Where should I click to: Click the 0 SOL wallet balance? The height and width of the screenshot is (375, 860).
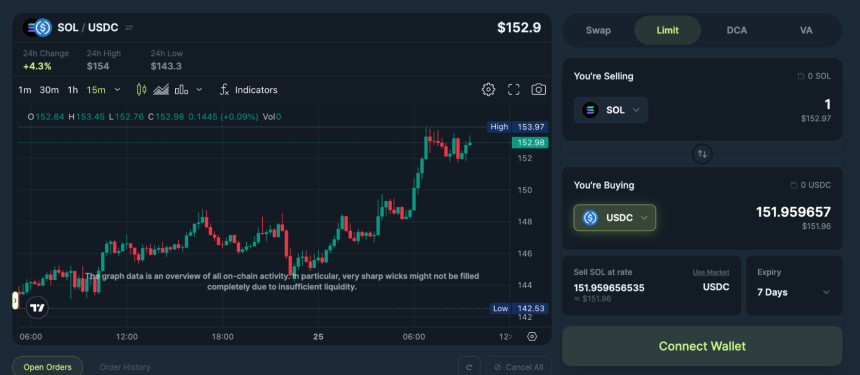click(x=814, y=76)
